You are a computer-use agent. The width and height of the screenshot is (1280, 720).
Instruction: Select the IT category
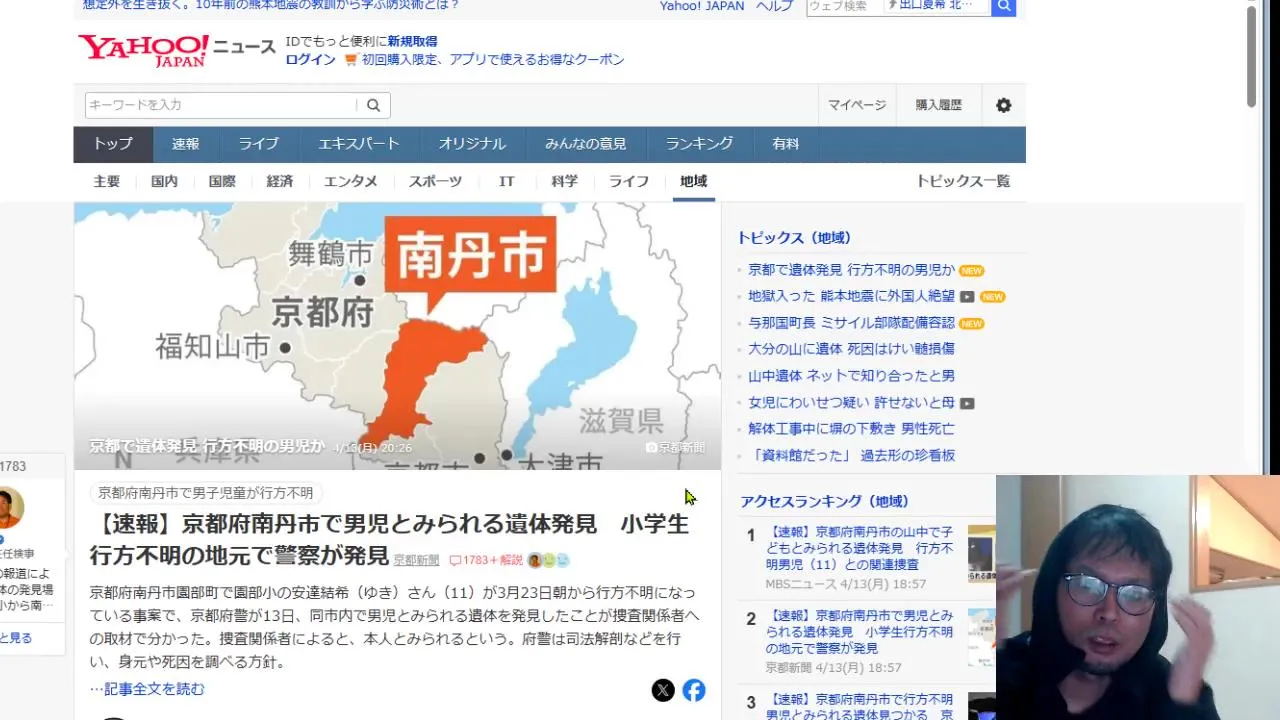coord(507,182)
